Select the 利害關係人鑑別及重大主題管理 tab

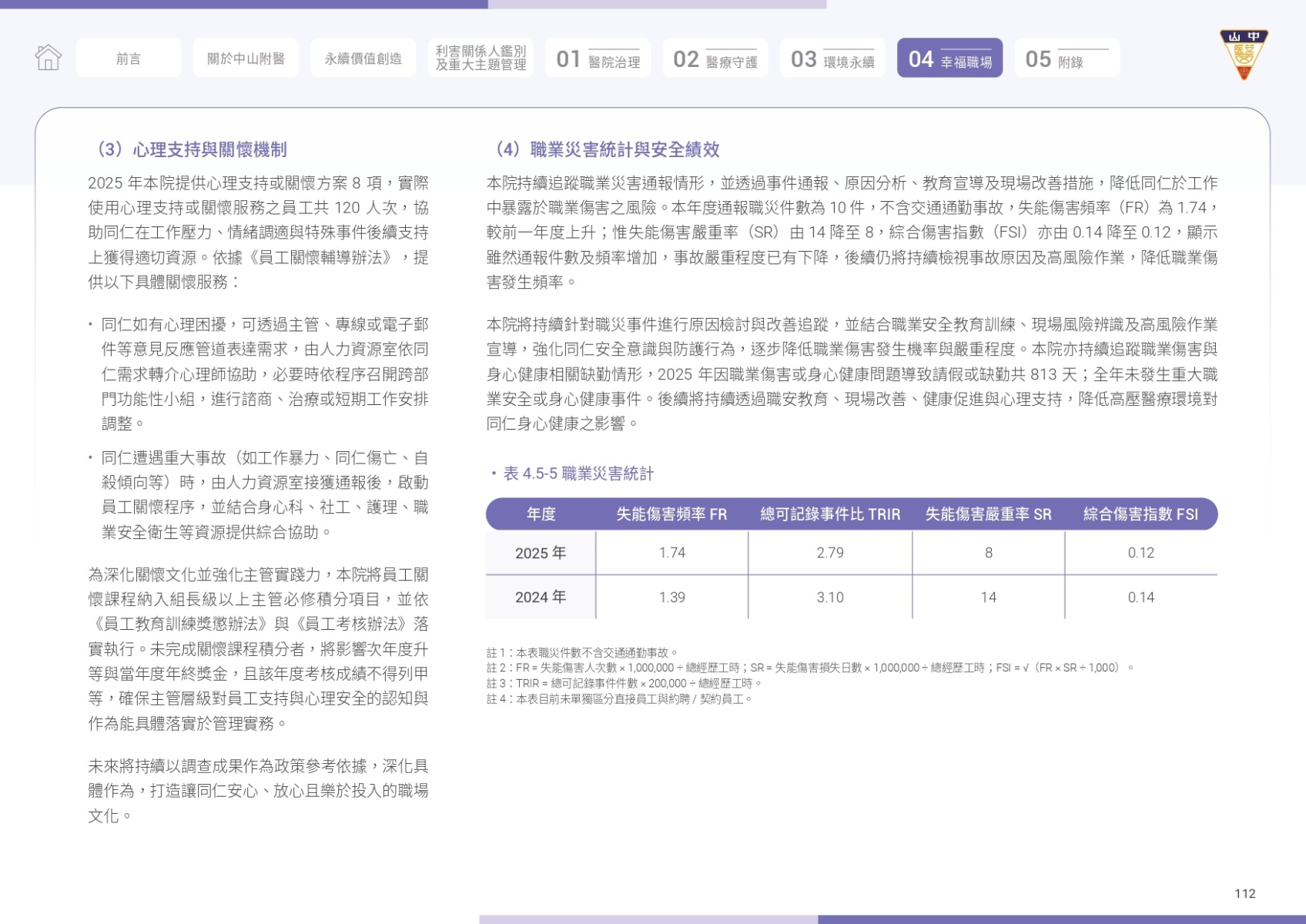[481, 58]
